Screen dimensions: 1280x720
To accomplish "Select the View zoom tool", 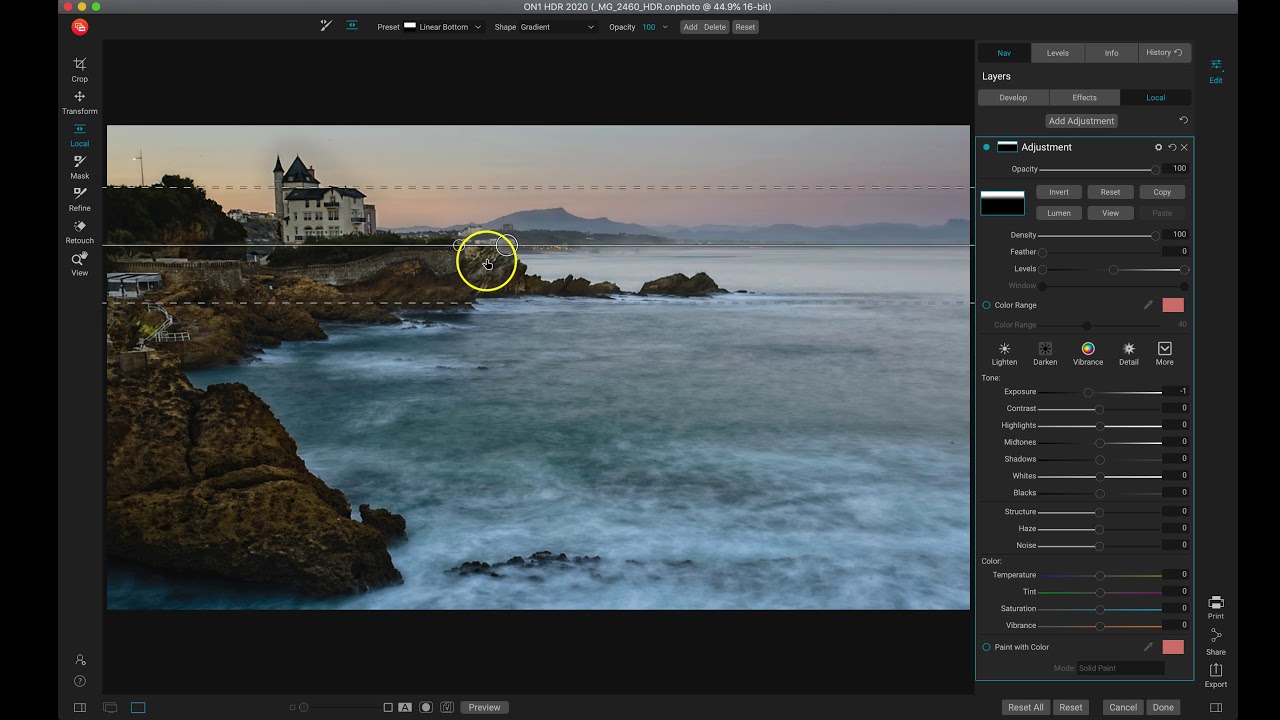I will (x=79, y=263).
